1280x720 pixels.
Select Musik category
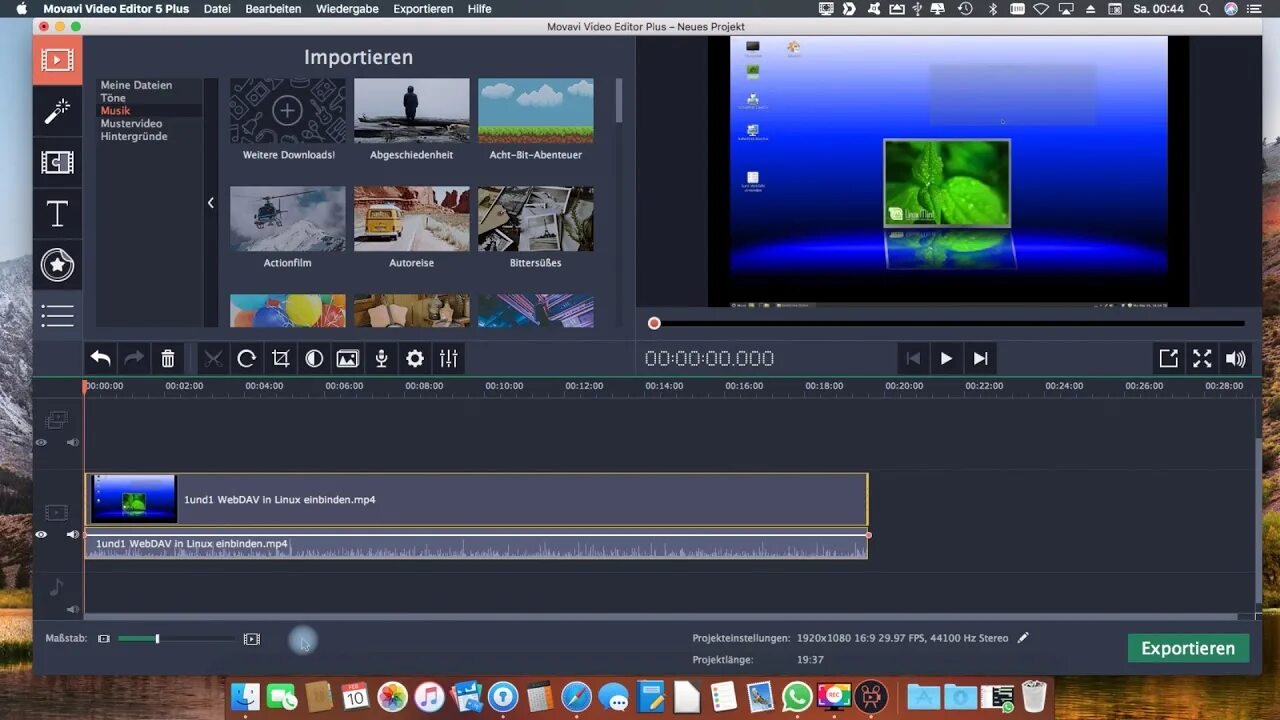pos(115,111)
